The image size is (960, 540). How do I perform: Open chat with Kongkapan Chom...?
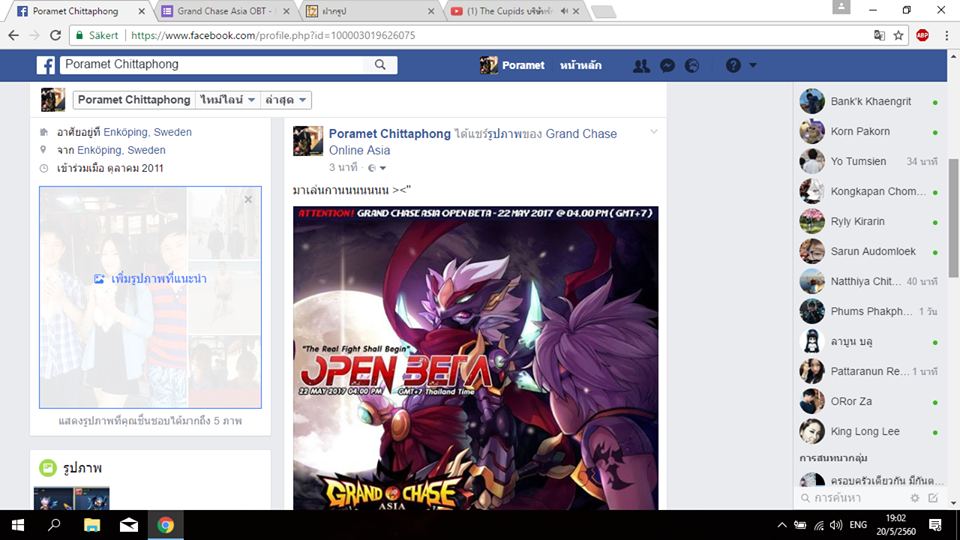[x=869, y=192]
